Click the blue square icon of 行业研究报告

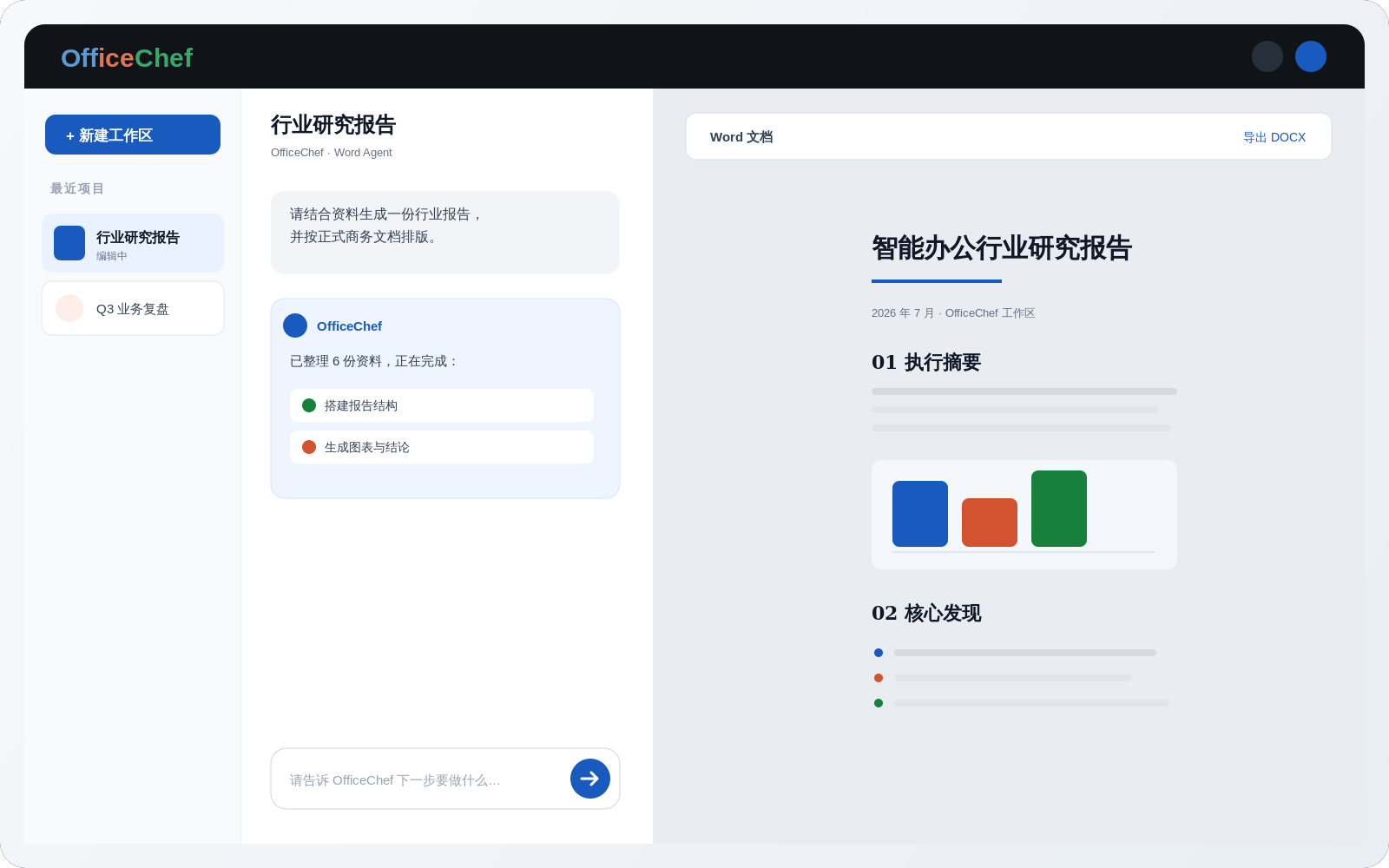69,243
